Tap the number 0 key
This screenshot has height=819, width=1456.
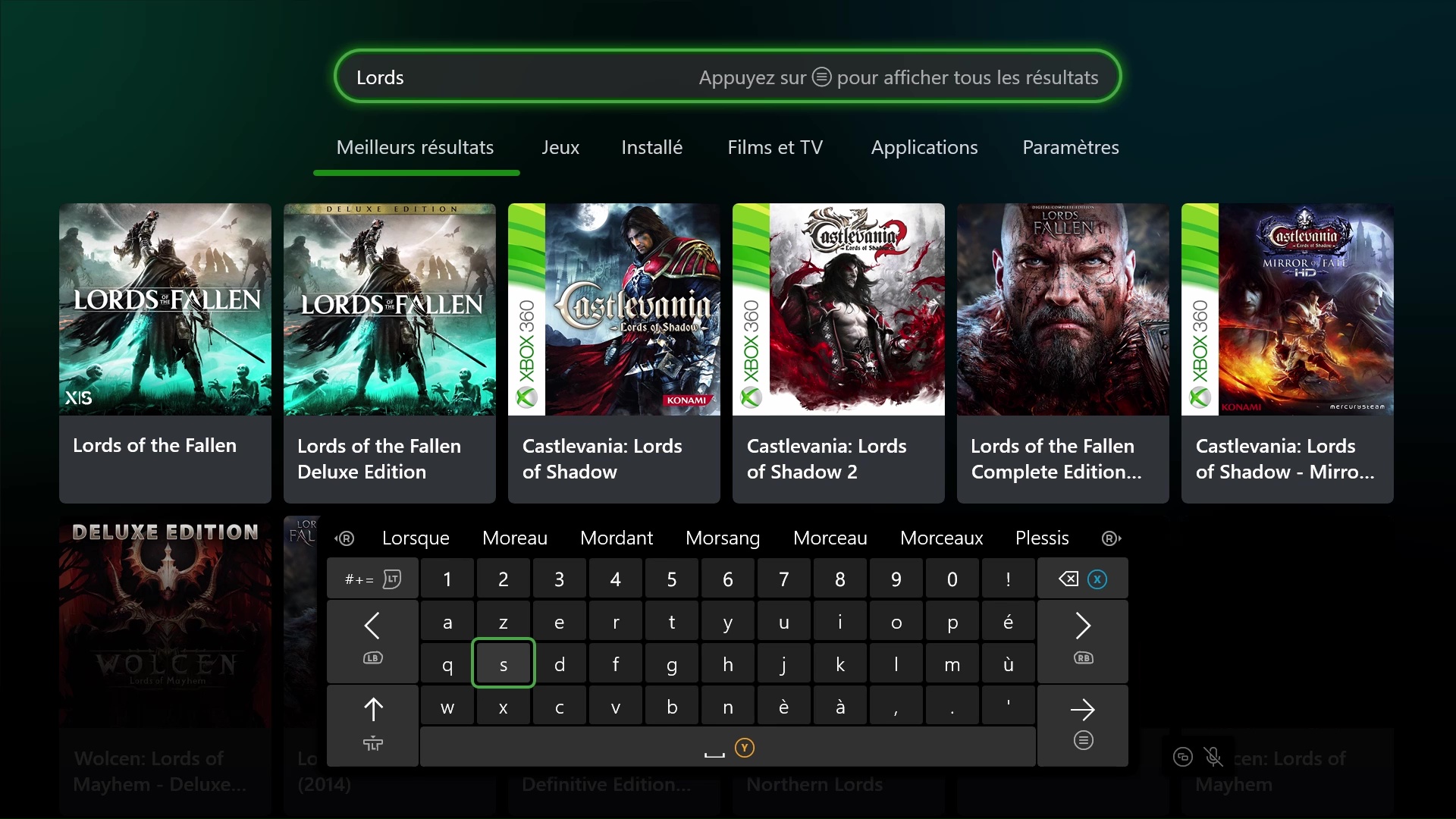952,579
